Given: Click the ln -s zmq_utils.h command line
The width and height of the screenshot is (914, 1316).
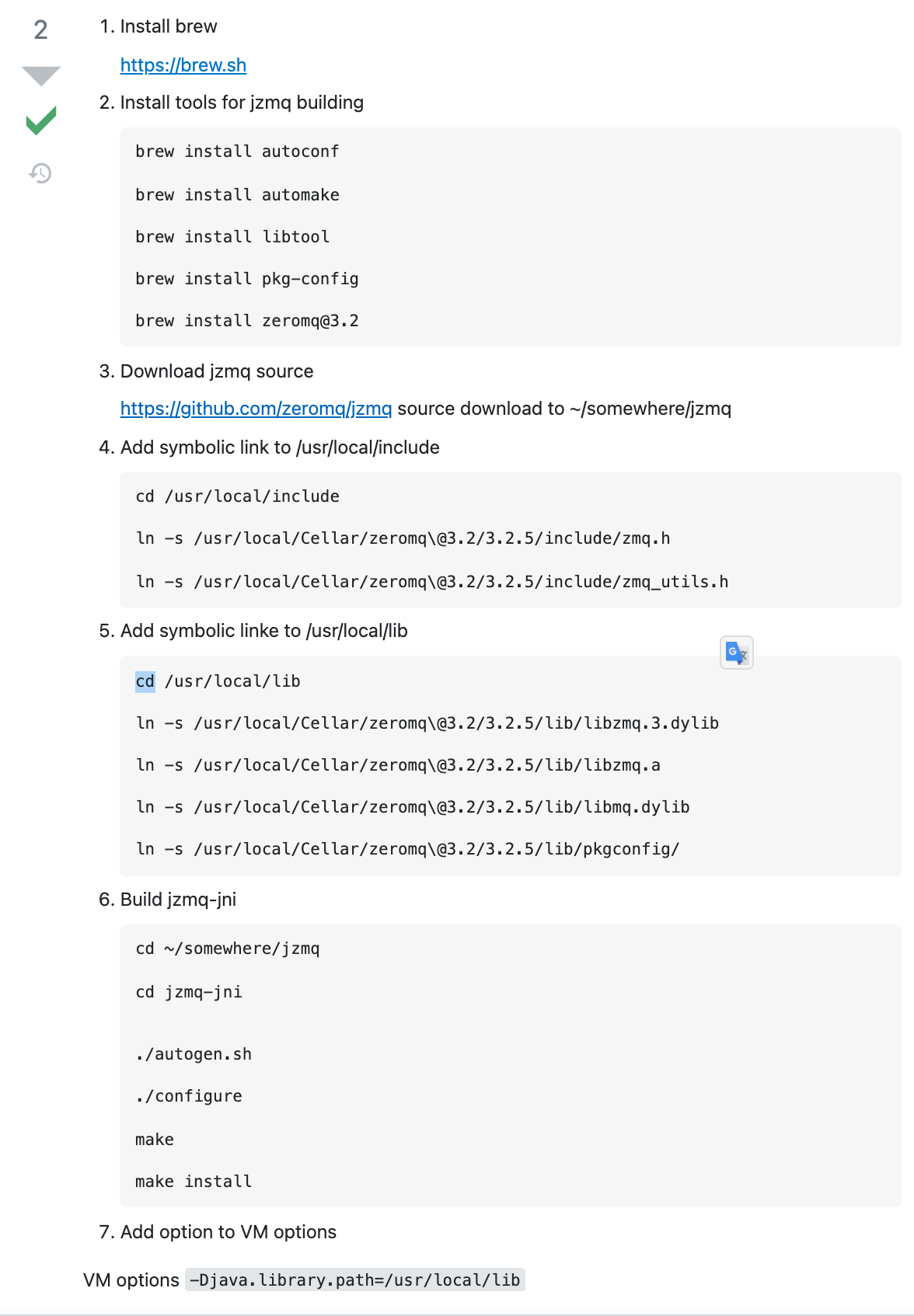Looking at the screenshot, I should 432,582.
